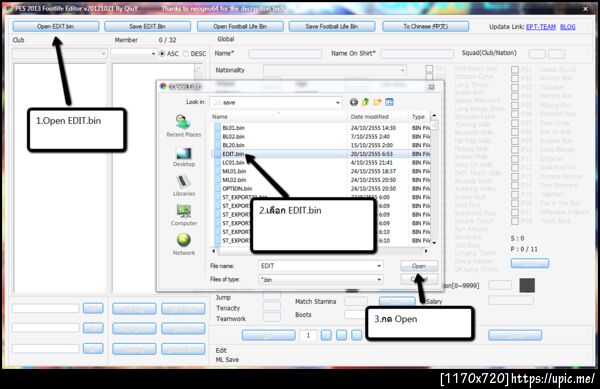
Task: Open Network in dialog sidebar
Action: tap(184, 245)
